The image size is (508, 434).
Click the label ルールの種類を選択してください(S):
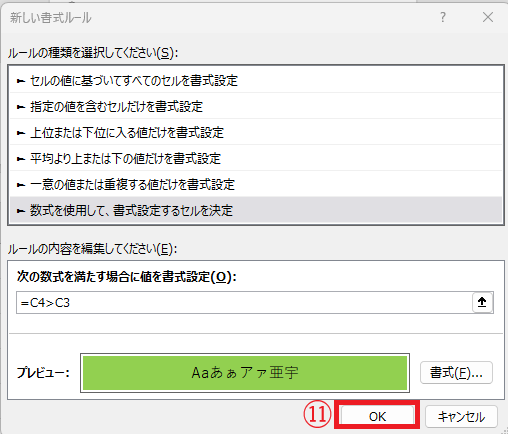(93, 53)
